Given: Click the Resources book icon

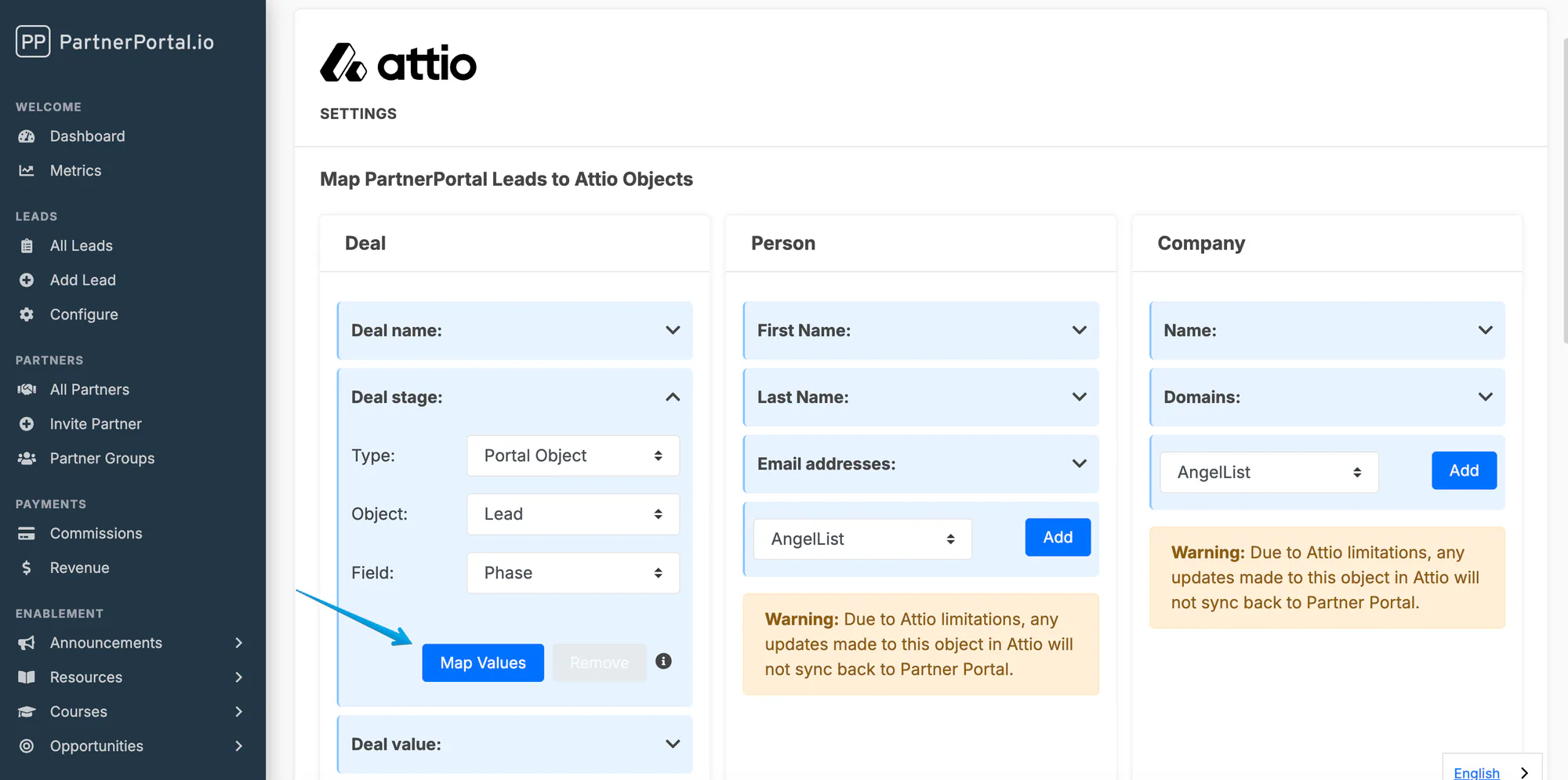Looking at the screenshot, I should pyautogui.click(x=27, y=677).
